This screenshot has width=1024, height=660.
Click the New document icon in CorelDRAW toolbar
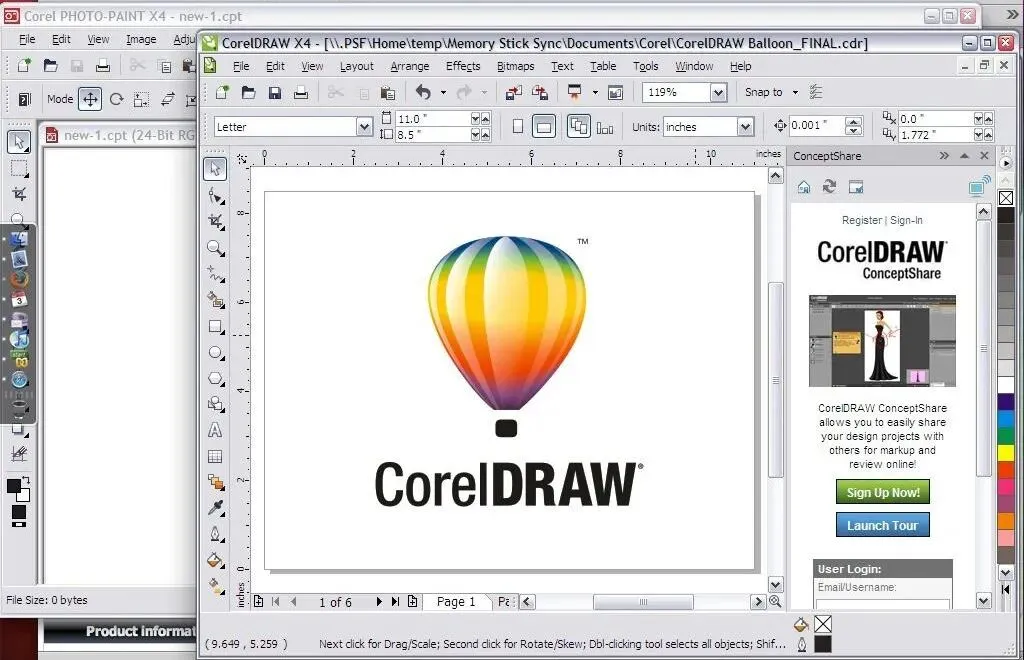[222, 93]
